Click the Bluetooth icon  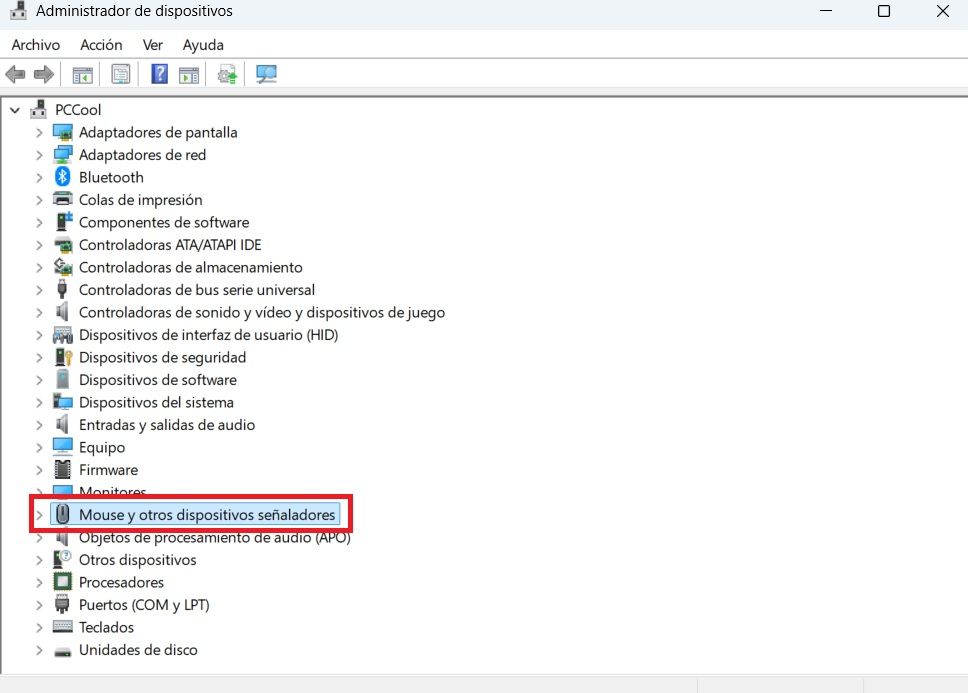click(62, 177)
